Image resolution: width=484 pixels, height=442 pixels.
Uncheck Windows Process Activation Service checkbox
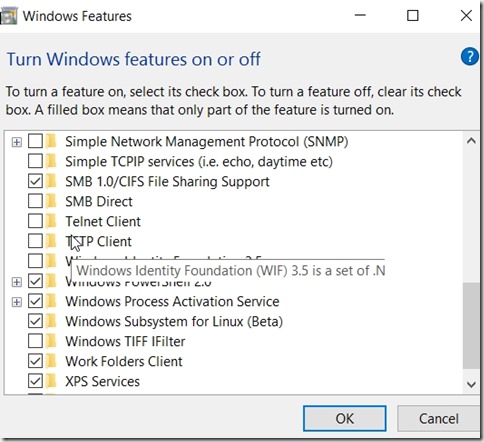coord(35,301)
